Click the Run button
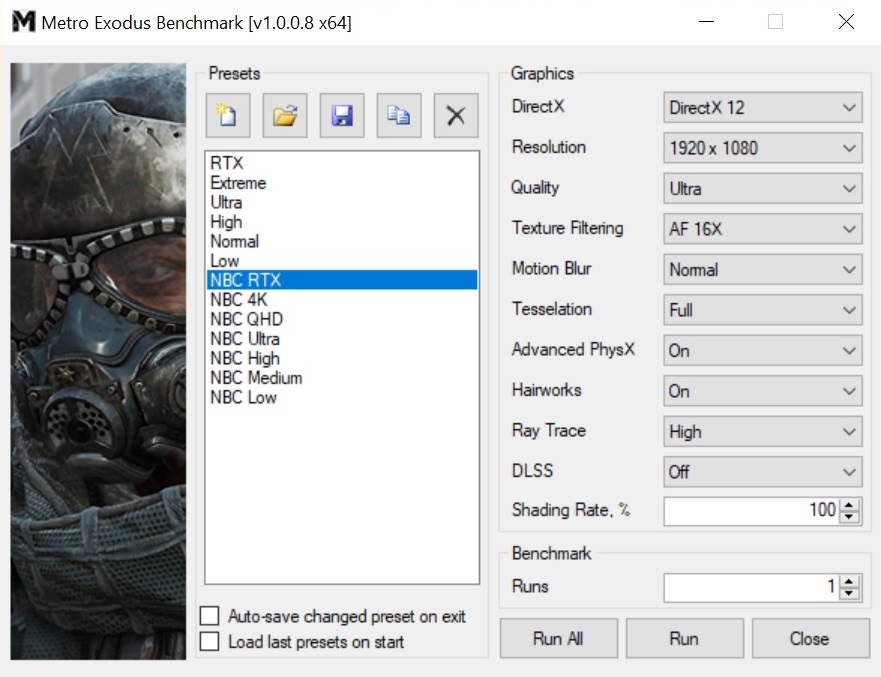 pos(684,638)
